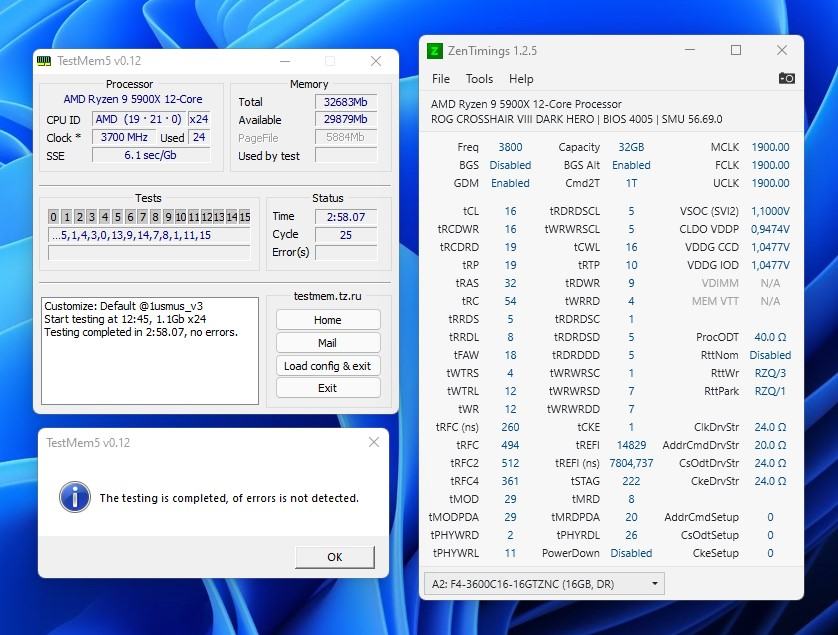Click the tRC value 54
The height and width of the screenshot is (635, 838).
[x=510, y=301]
